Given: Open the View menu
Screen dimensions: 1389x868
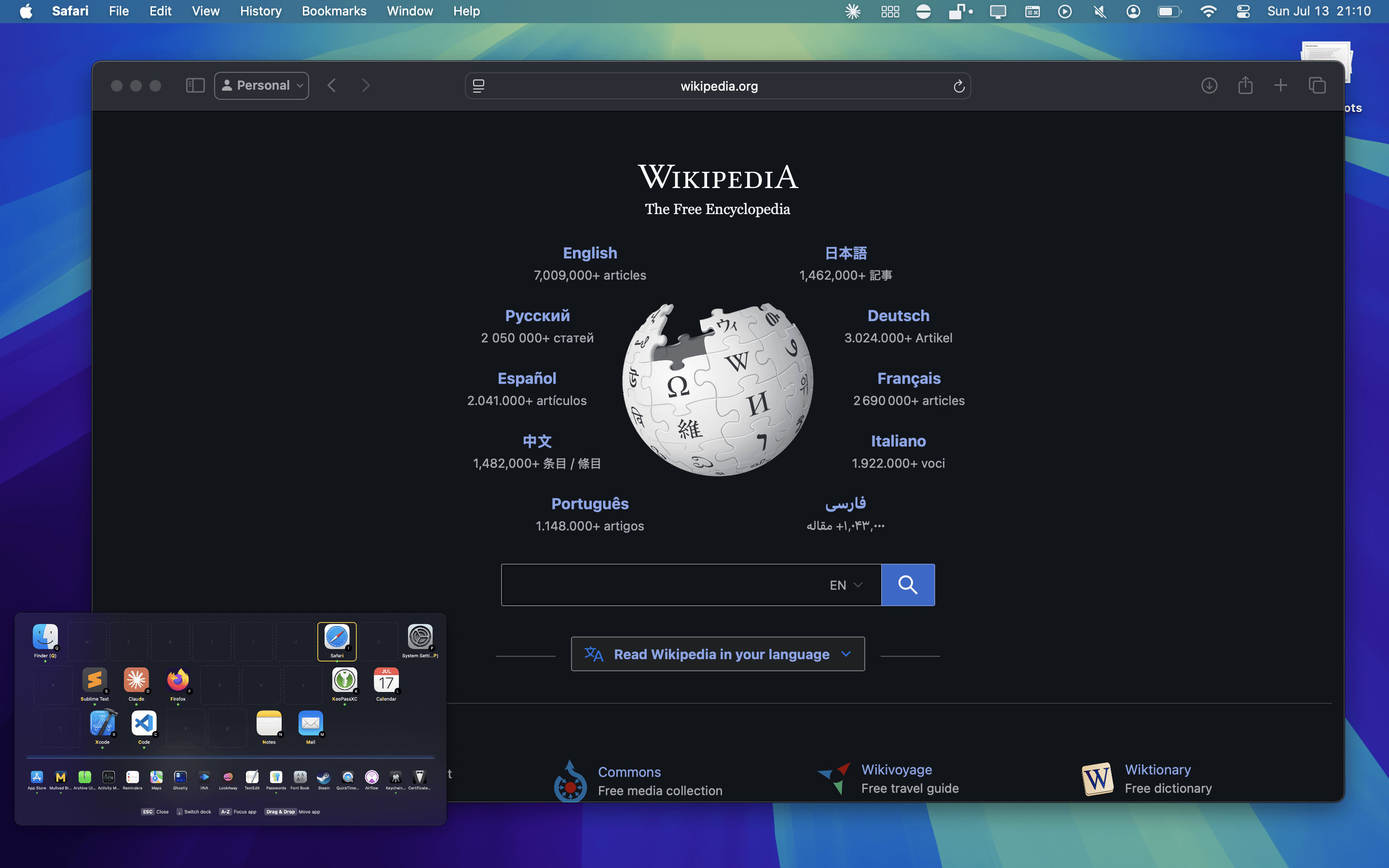Looking at the screenshot, I should pyautogui.click(x=205, y=11).
